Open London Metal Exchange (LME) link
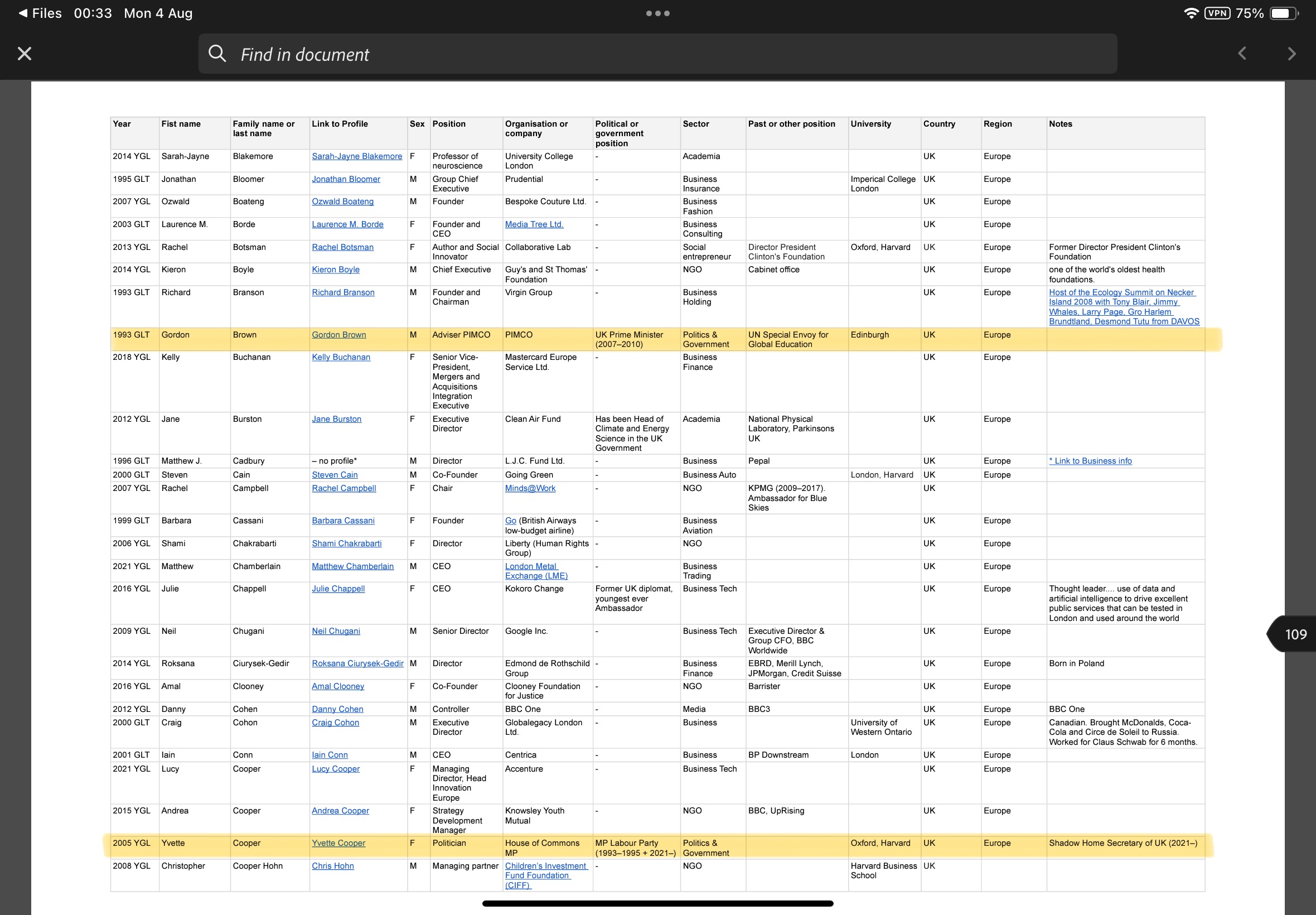Viewport: 1316px width, 915px height. pos(536,571)
